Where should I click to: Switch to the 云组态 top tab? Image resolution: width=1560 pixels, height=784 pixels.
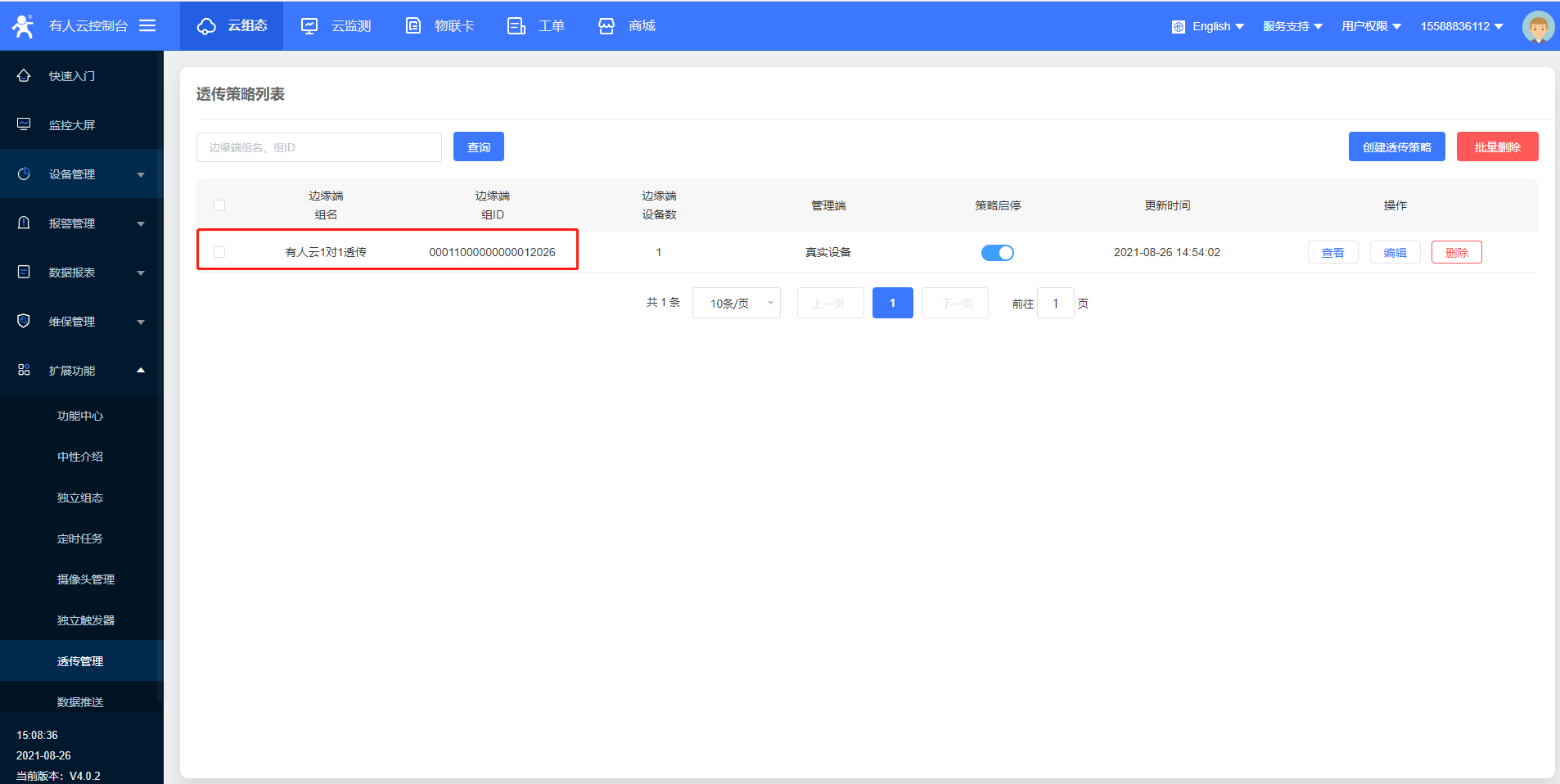(232, 26)
